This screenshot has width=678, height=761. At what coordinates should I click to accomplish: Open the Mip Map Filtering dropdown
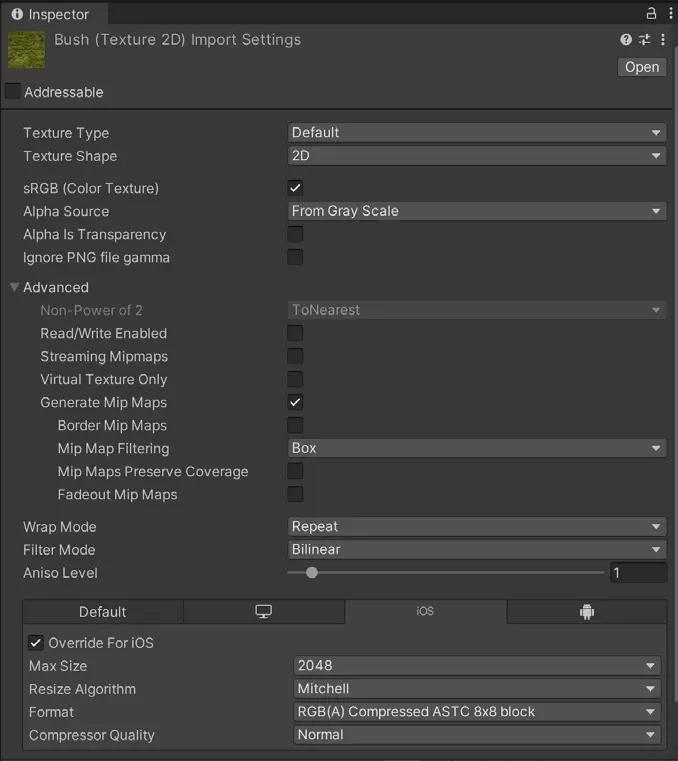point(477,448)
